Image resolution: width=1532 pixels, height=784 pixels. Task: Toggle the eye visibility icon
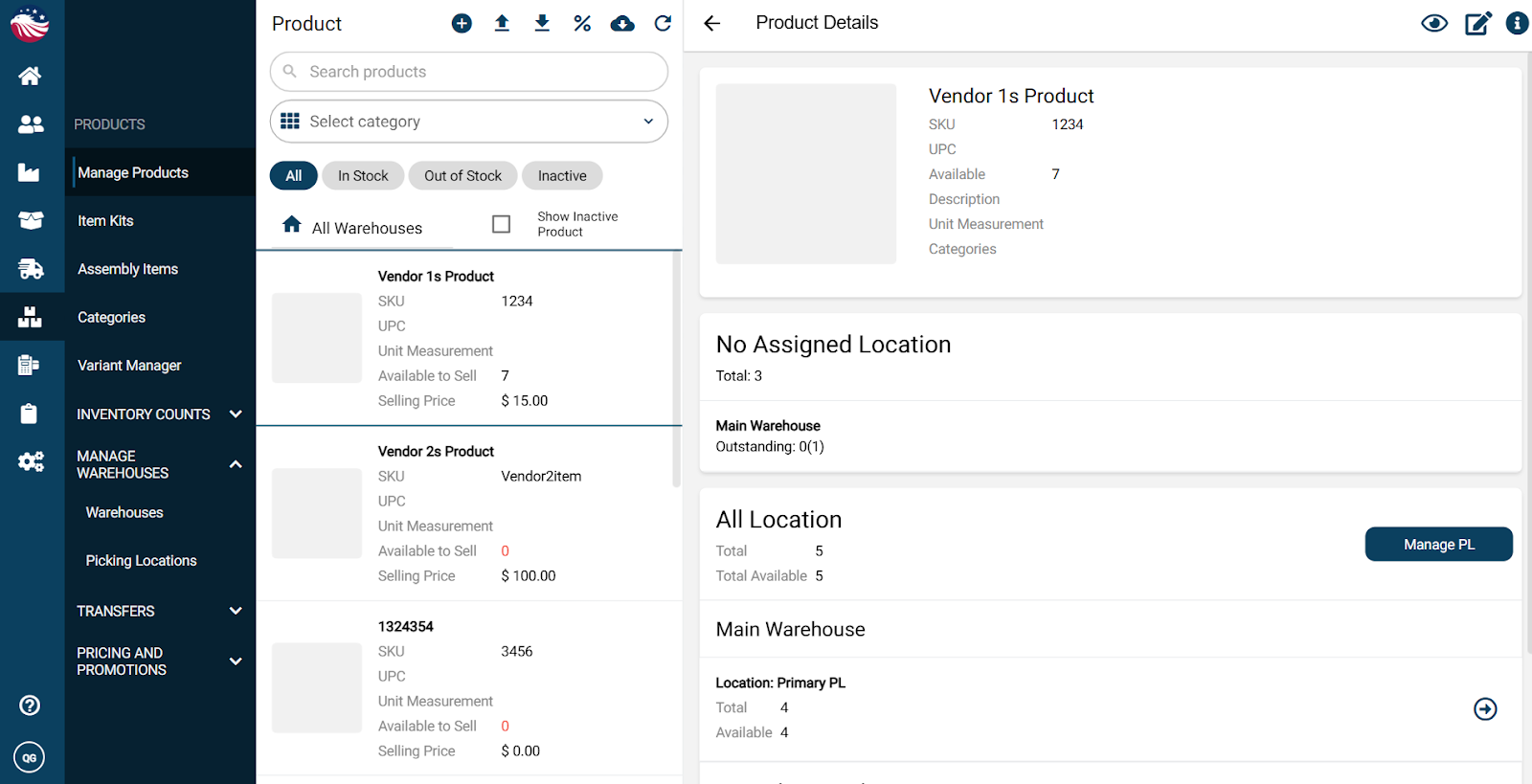coord(1433,24)
